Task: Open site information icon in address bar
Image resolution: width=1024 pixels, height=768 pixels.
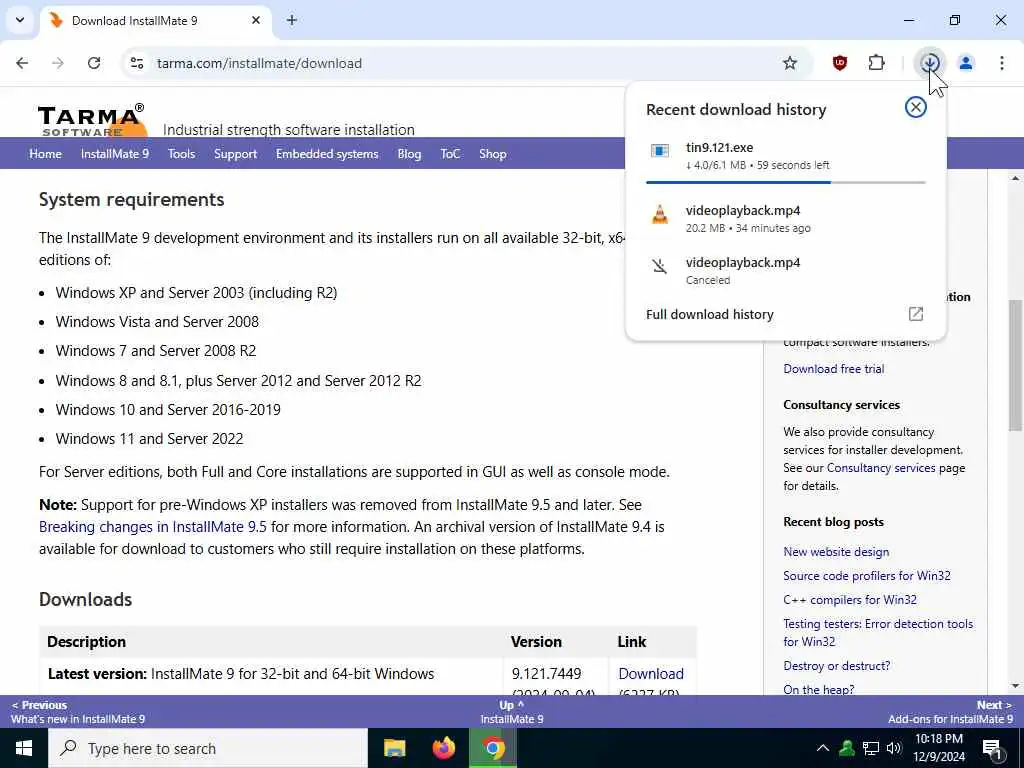Action: point(137,63)
